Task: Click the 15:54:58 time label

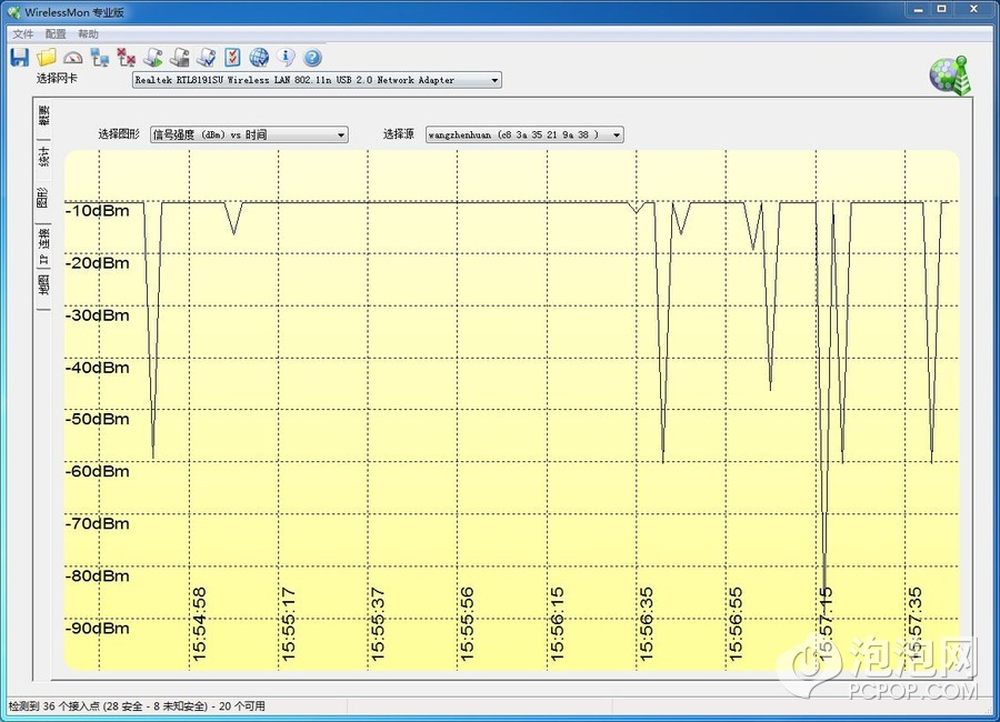Action: pyautogui.click(x=199, y=624)
